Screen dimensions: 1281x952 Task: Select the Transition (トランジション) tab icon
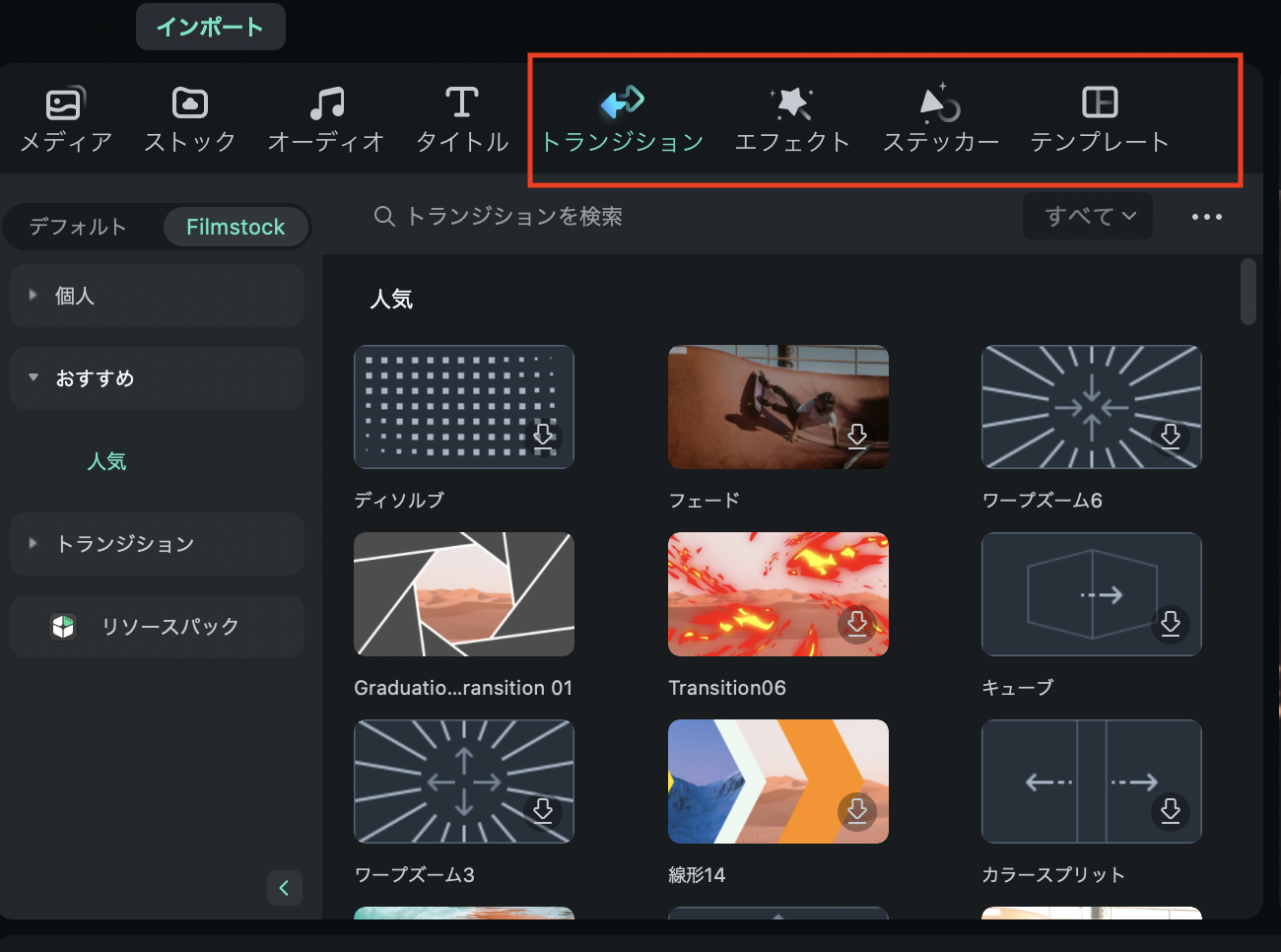(622, 102)
